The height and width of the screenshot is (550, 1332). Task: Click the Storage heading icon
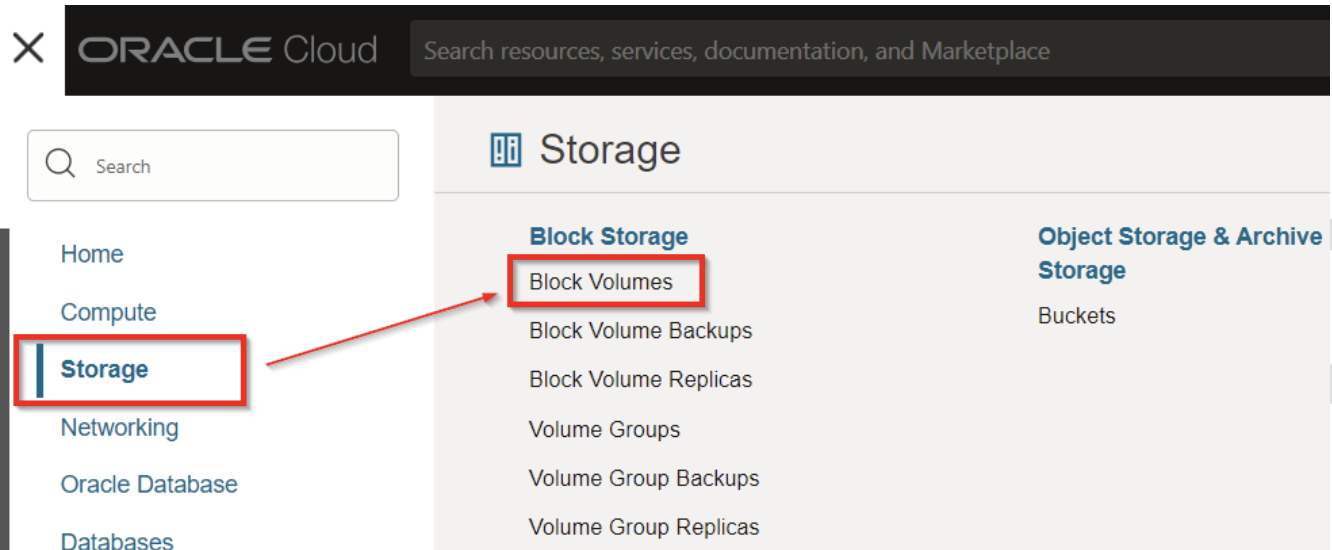click(506, 151)
